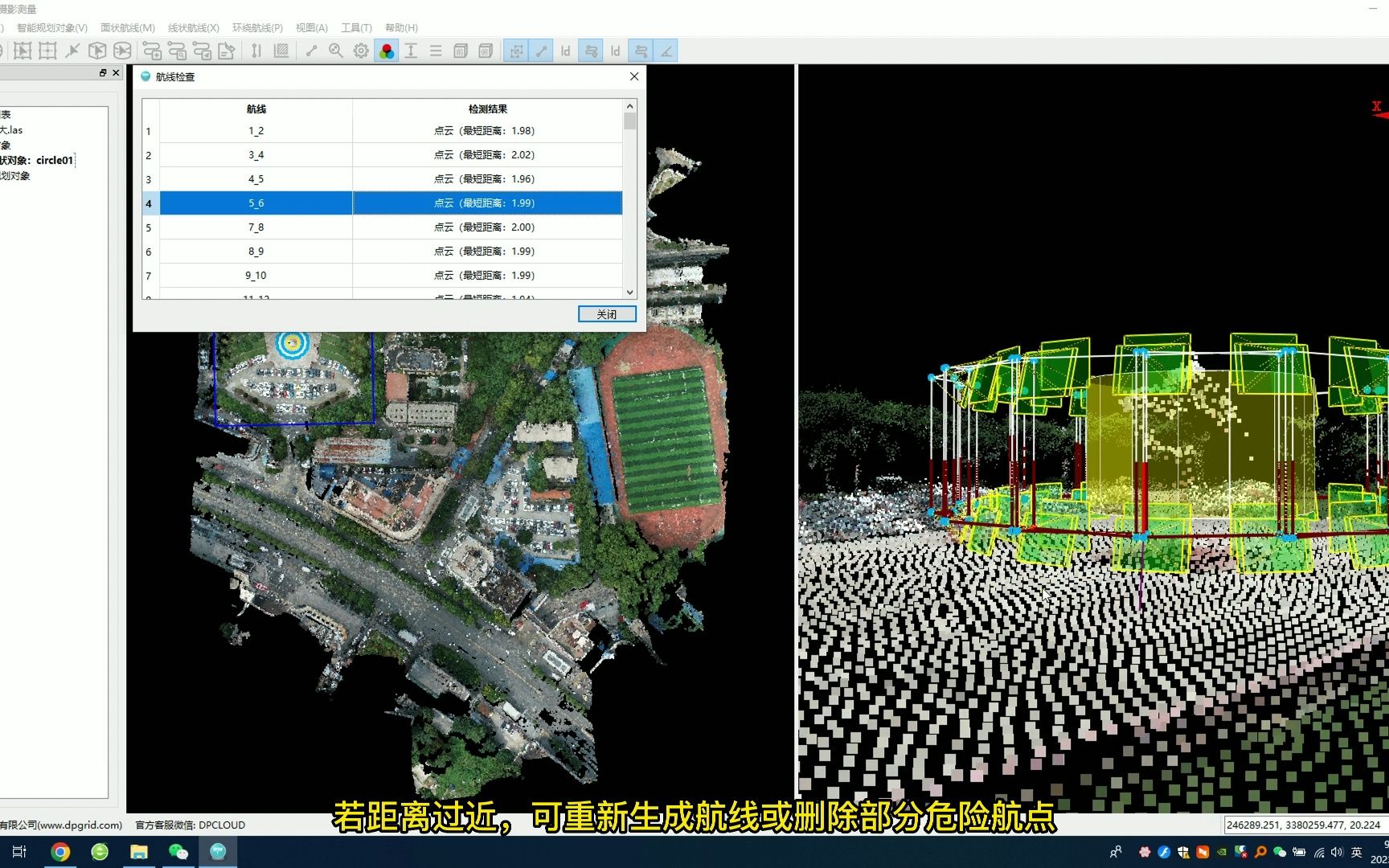
Task: Click the three horizontal lines toolbar icon
Action: pos(436,51)
